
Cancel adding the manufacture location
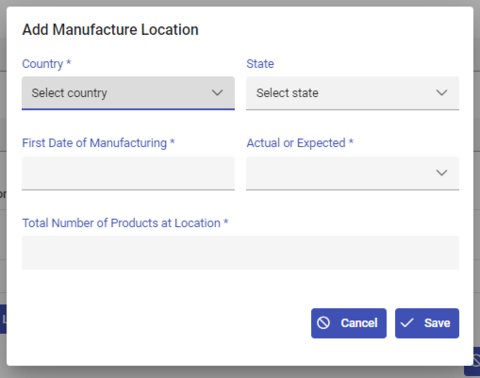pos(349,323)
